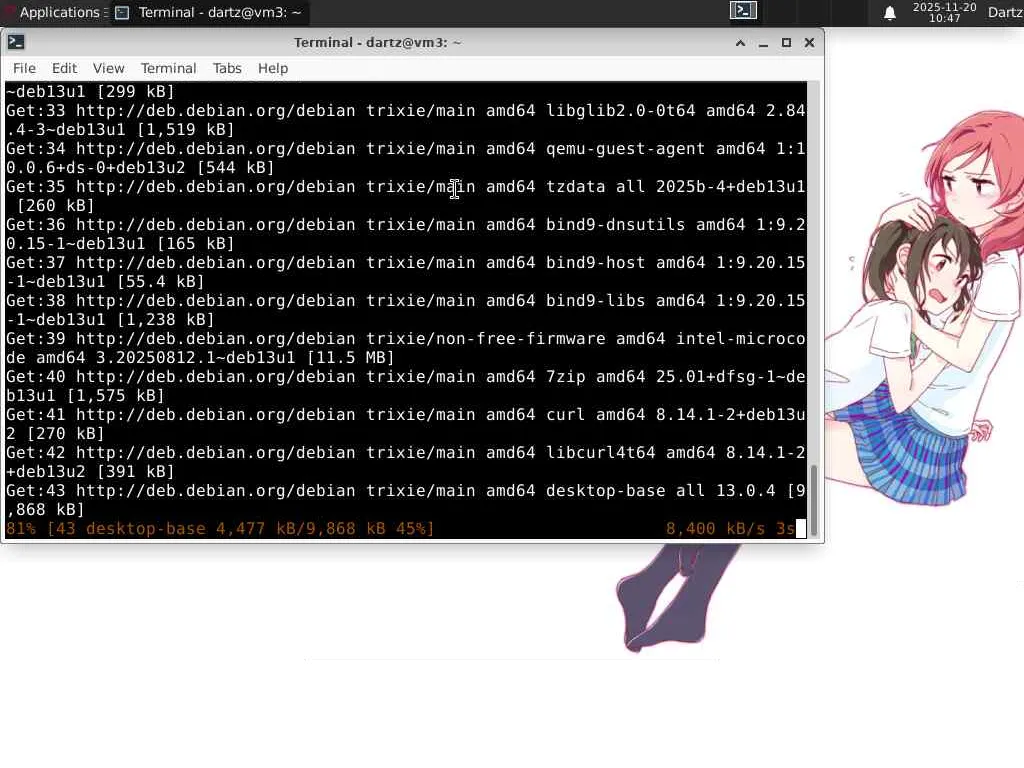Close the Terminal window
Screen dimensions: 1024x768
pos(809,42)
